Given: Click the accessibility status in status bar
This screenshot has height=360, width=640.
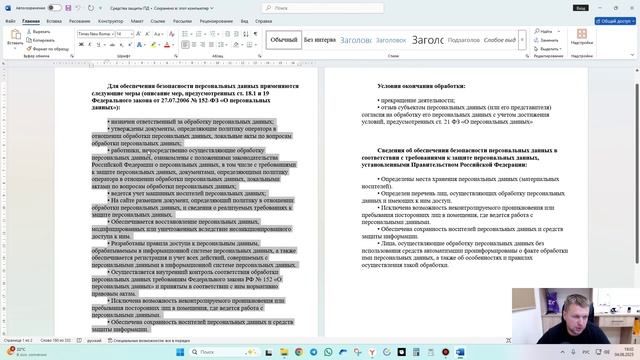Looking at the screenshot, I should (149, 340).
